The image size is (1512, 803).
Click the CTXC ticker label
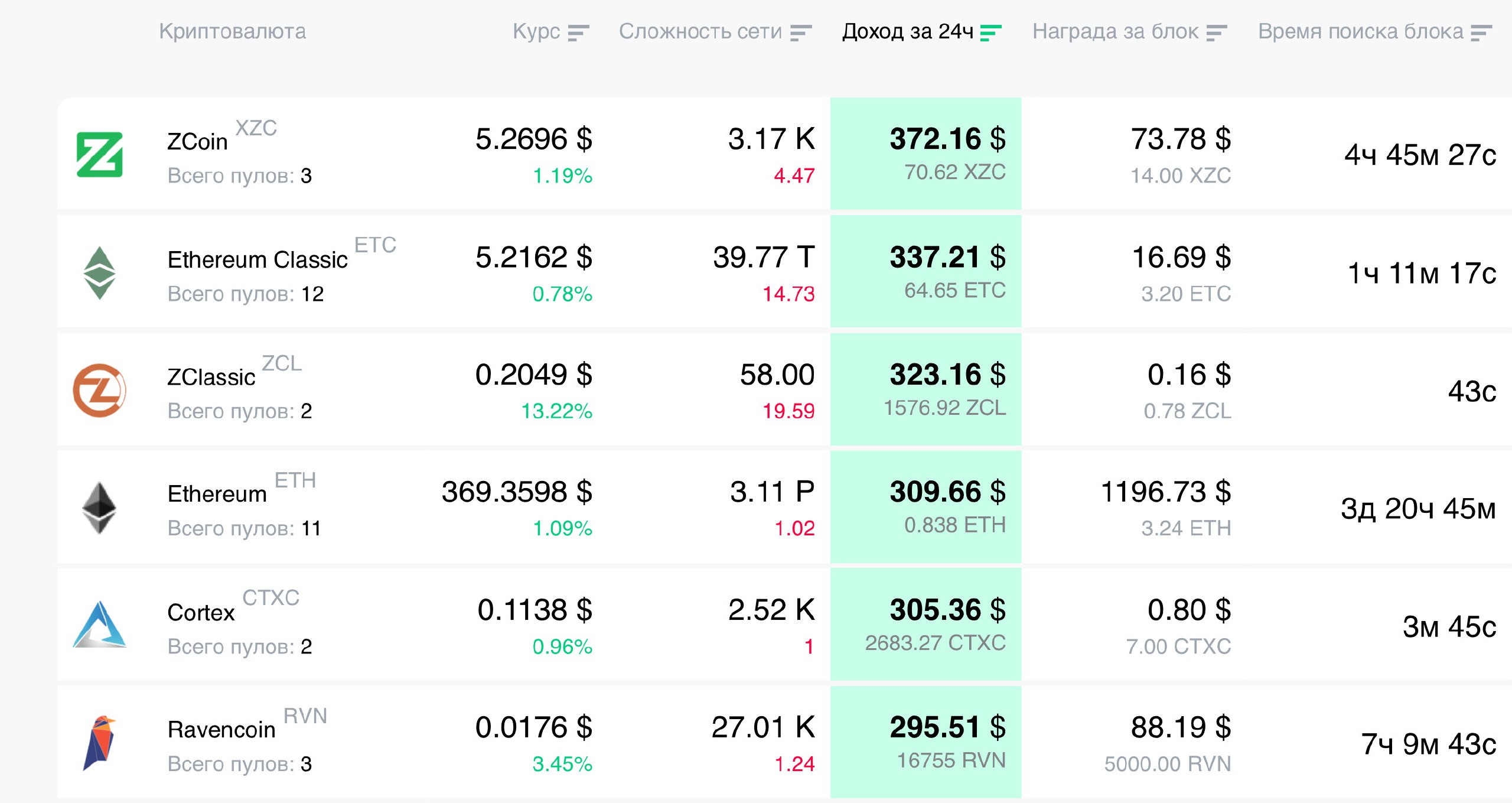271,598
